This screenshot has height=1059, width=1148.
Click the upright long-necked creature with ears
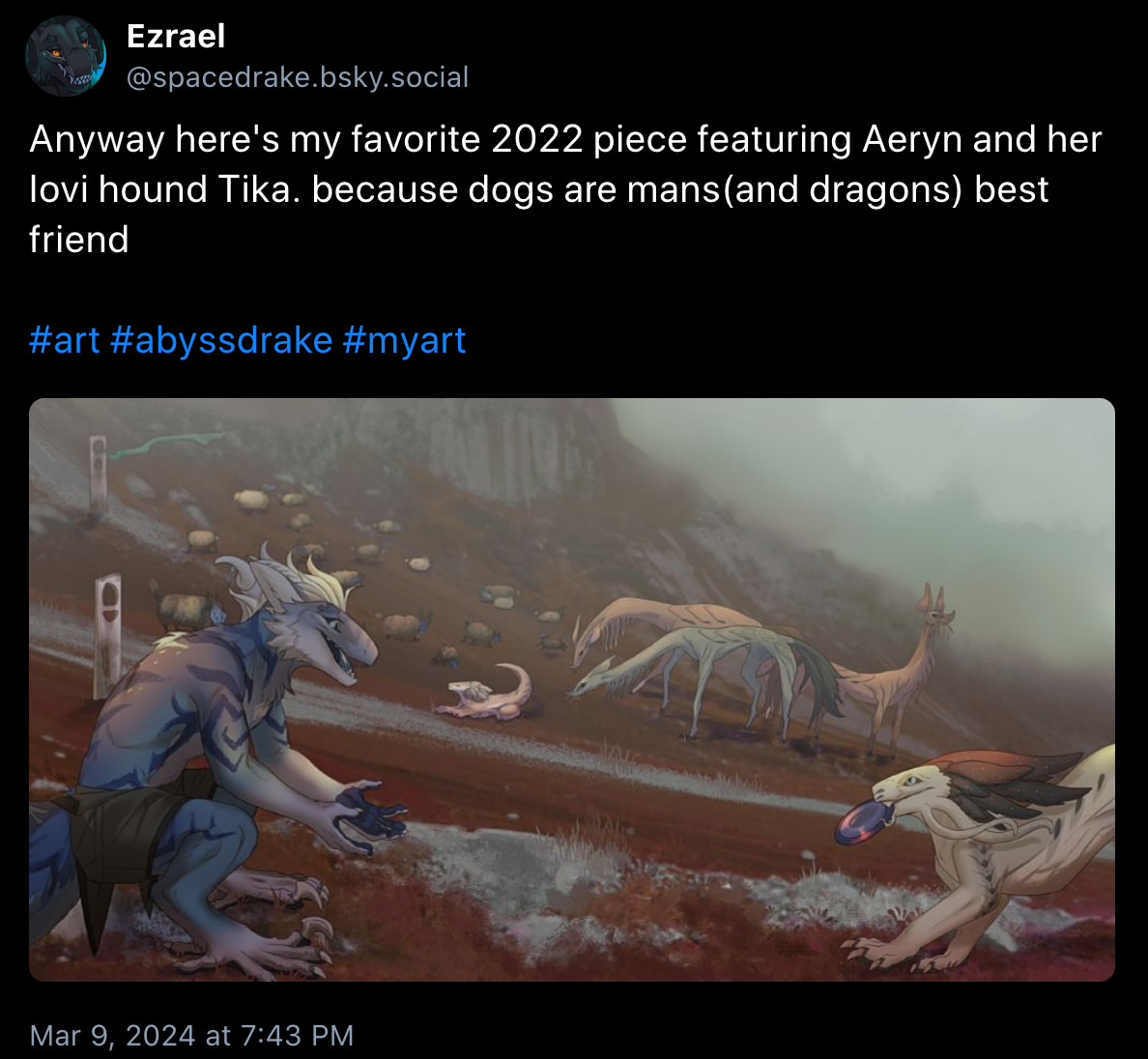[904, 670]
